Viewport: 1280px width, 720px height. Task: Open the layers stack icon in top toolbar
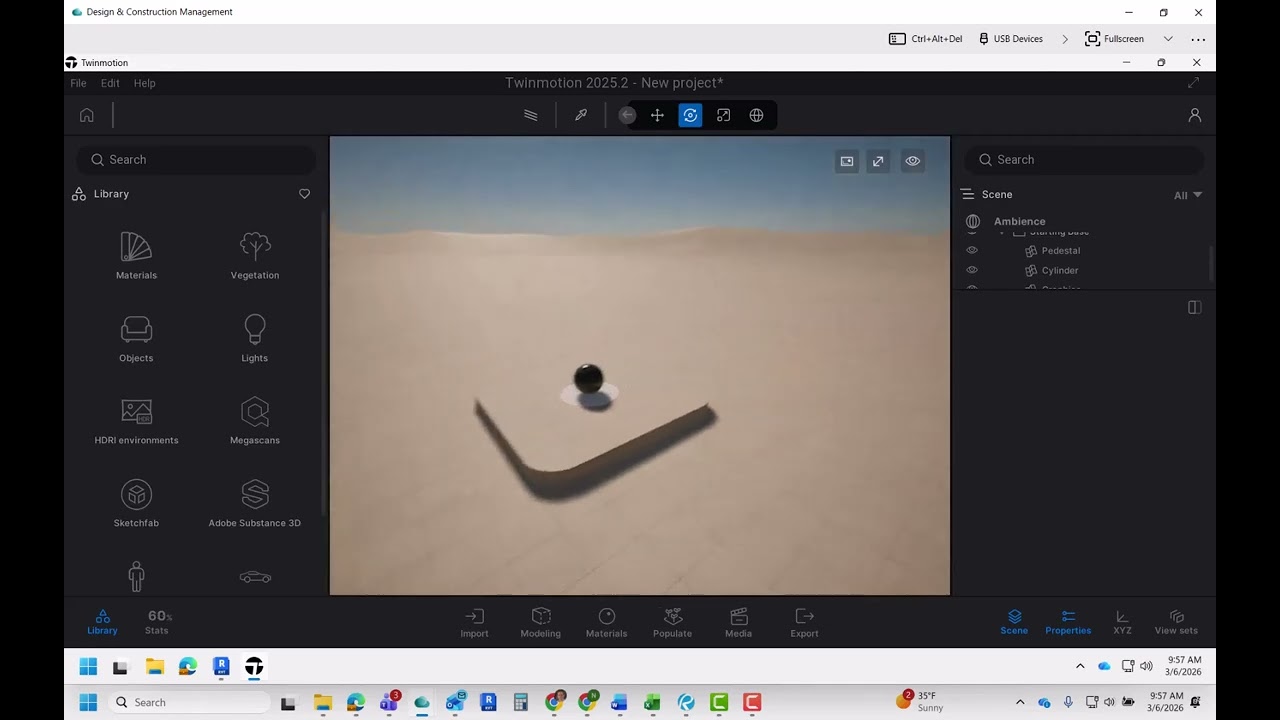click(531, 115)
